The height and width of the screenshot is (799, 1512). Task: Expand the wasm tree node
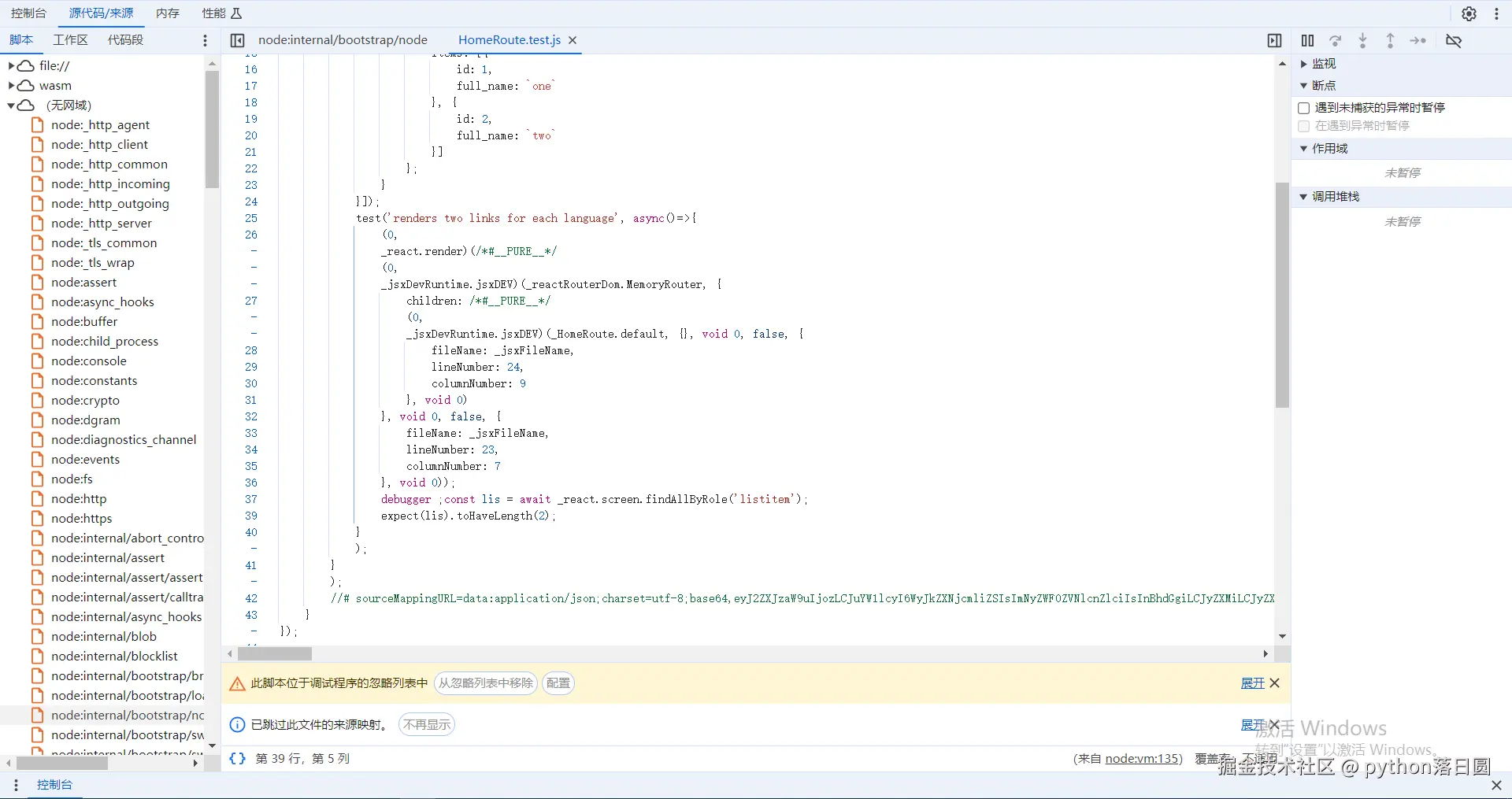point(12,85)
